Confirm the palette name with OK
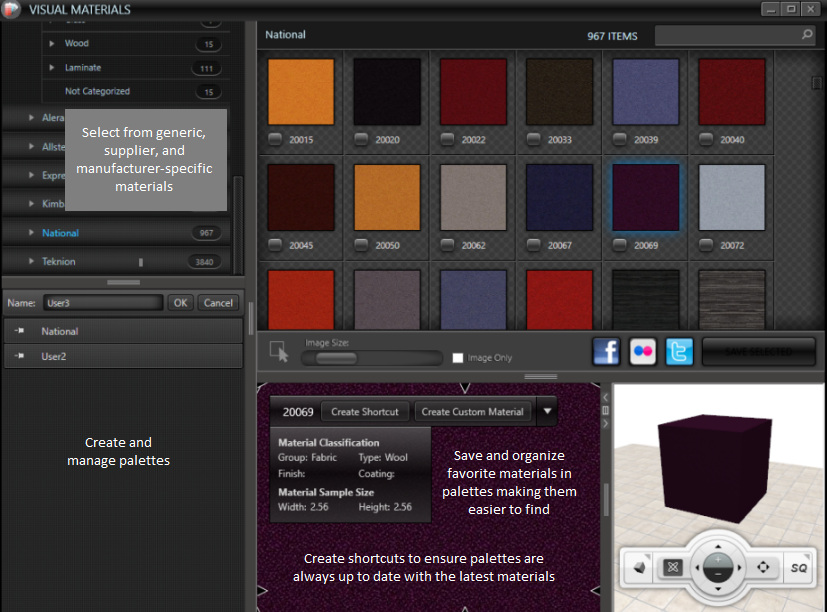 click(x=180, y=303)
